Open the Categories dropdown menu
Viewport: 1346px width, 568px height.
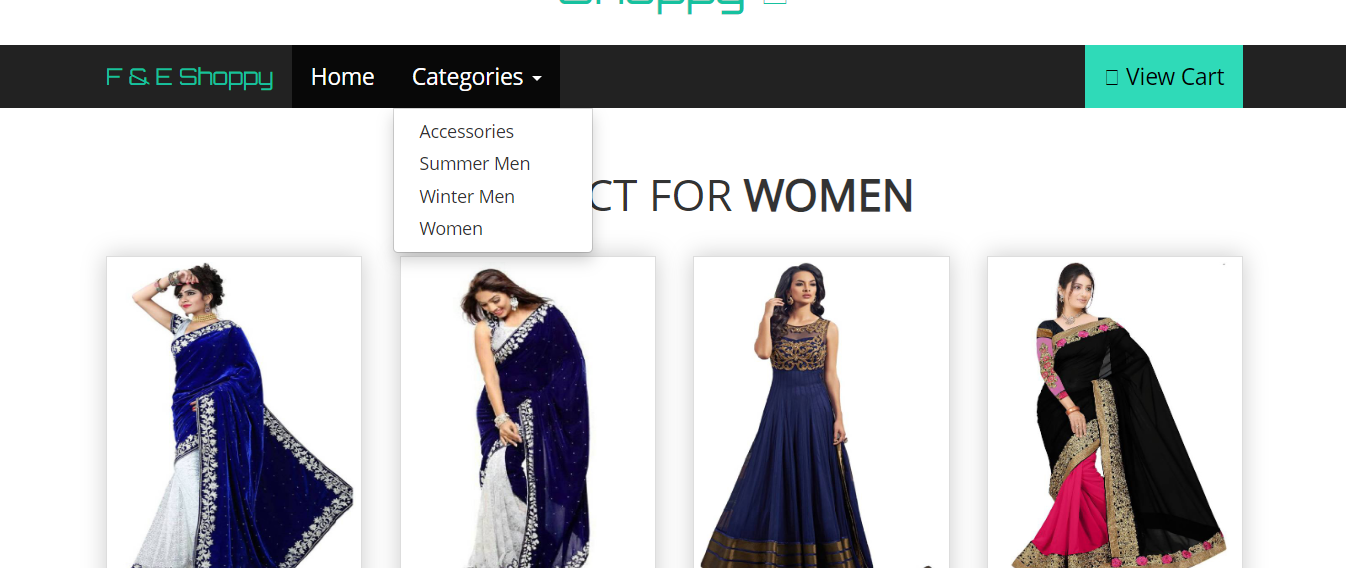476,77
